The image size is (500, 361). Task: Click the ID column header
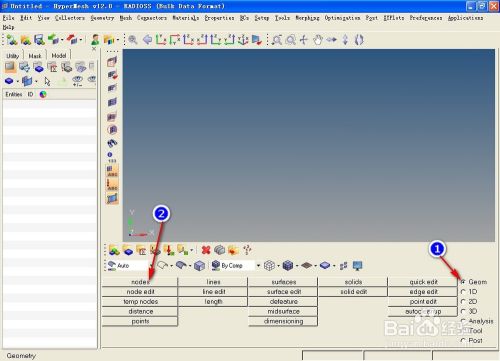click(30, 94)
